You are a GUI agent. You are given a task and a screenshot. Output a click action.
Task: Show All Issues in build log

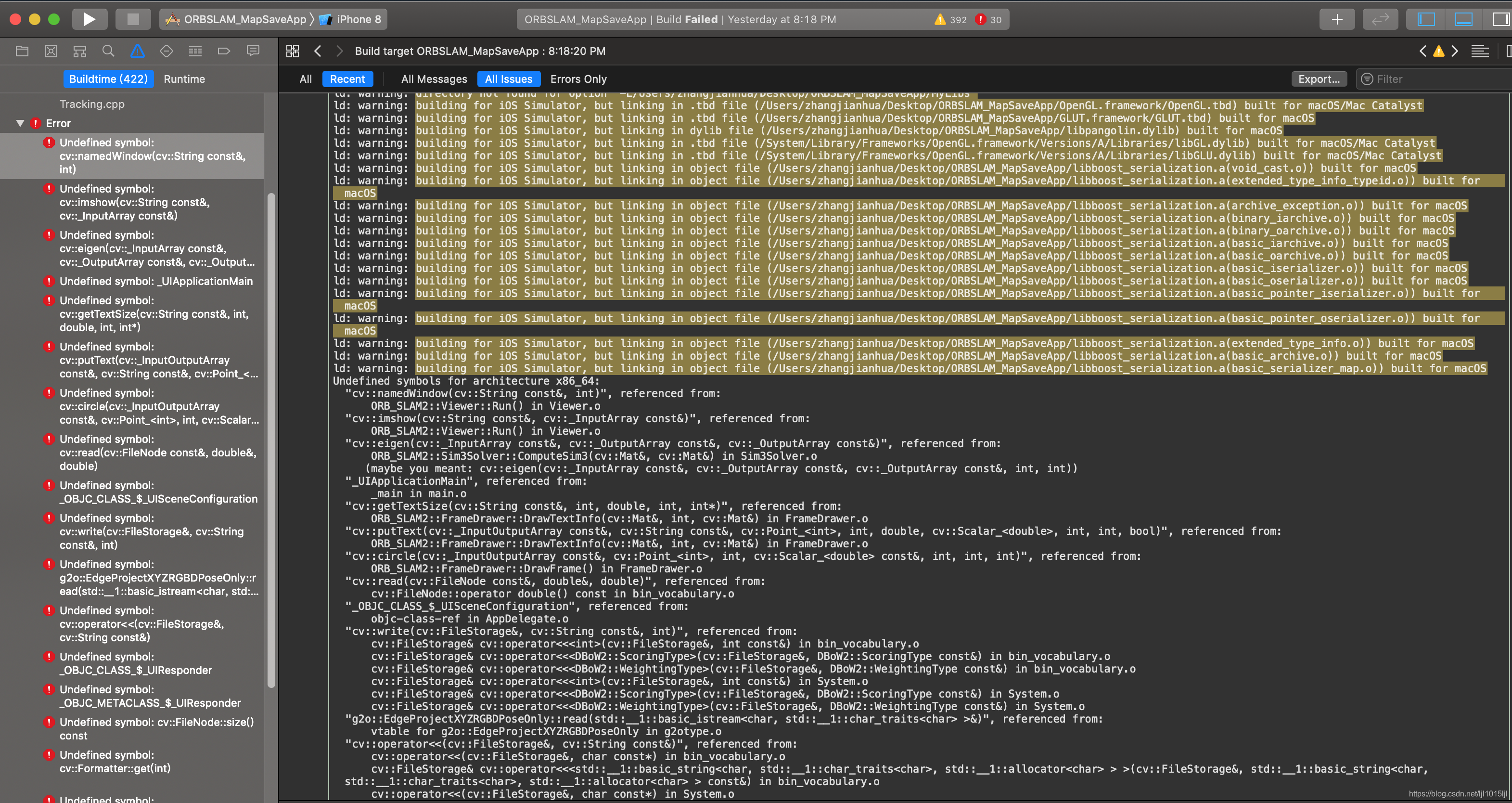point(508,78)
